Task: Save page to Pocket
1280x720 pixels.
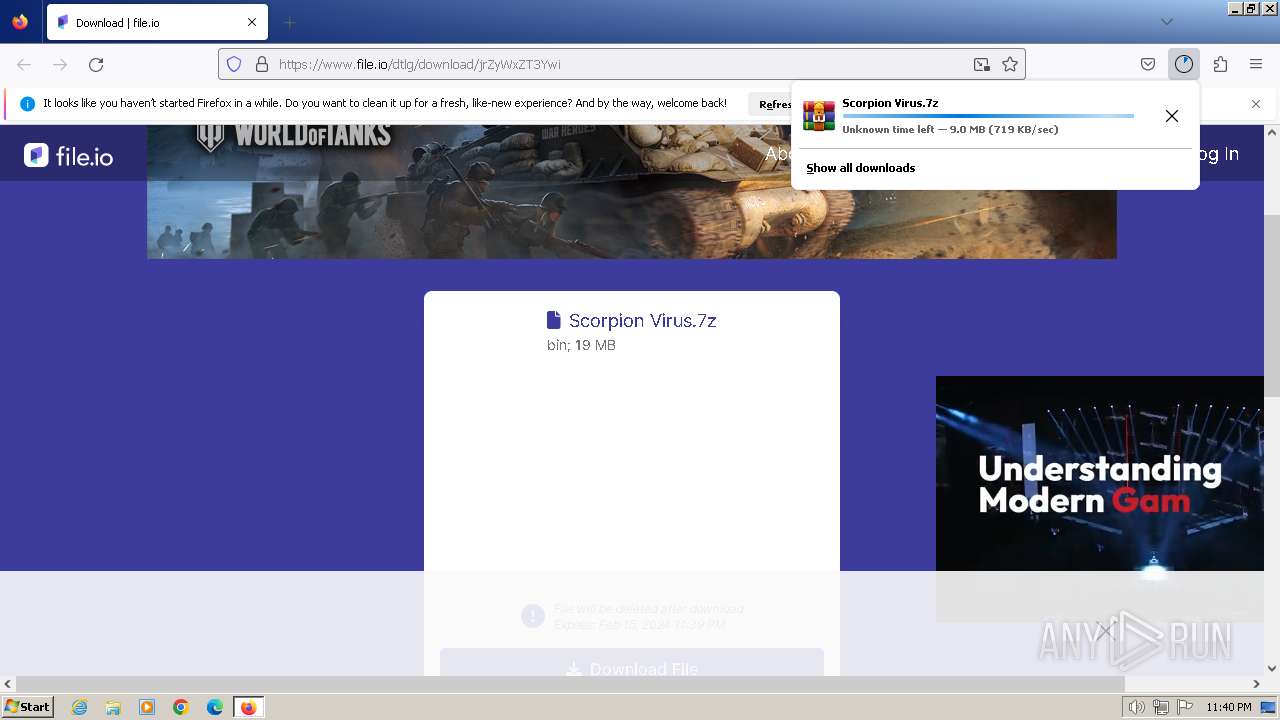Action: click(1148, 64)
